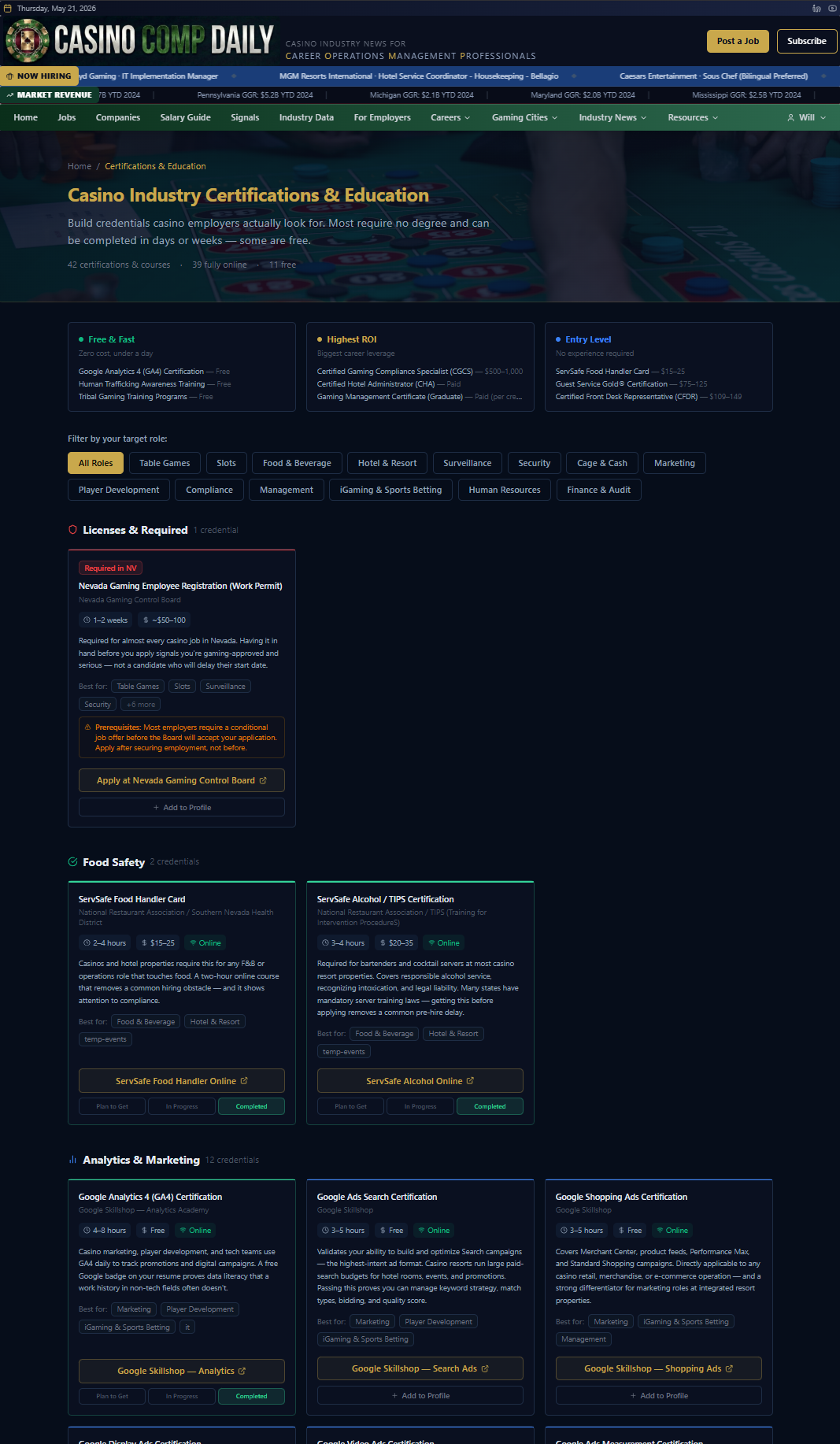Click the Now Hiring badge icon
Viewport: 840px width, 1444px height.
10,76
